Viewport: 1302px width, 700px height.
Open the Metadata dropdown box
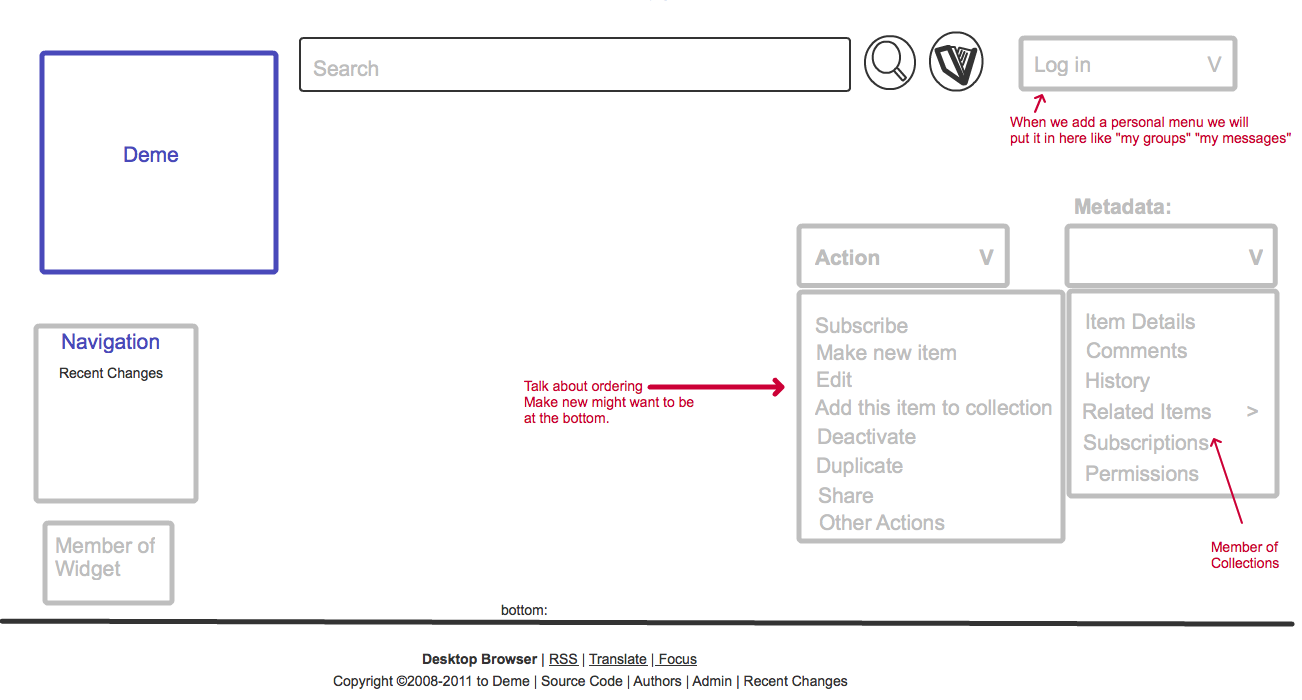(x=1170, y=257)
